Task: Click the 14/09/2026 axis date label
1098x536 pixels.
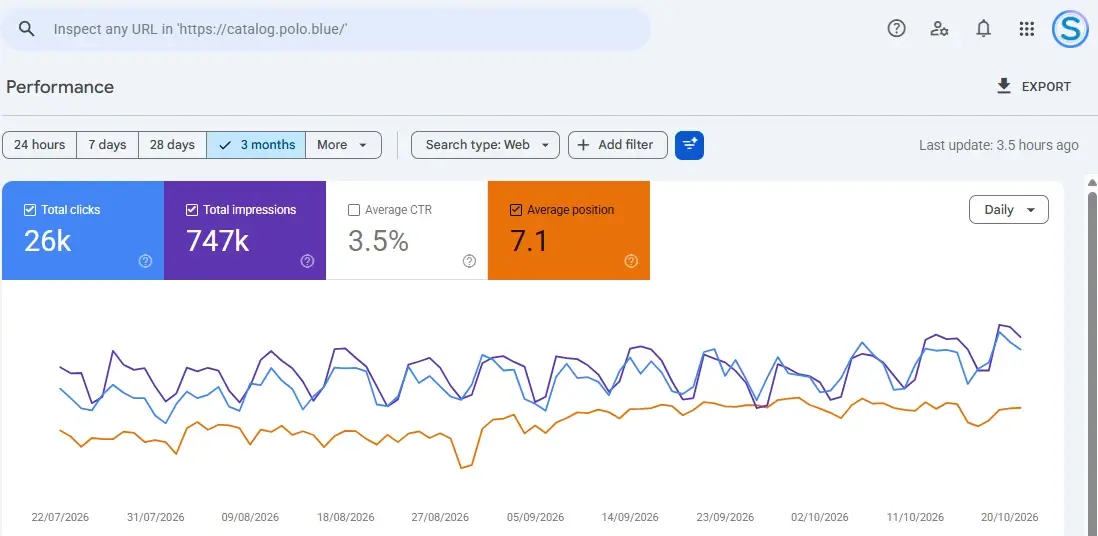Action: click(630, 517)
